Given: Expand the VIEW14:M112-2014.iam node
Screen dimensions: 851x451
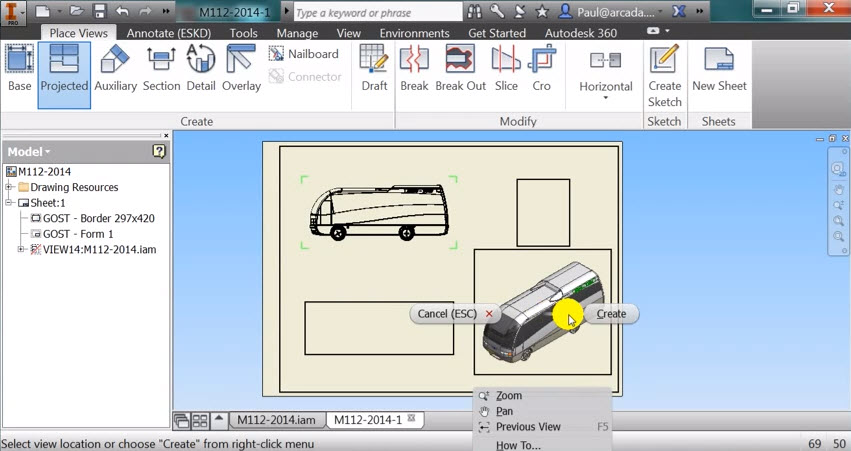Looking at the screenshot, I should click(x=21, y=250).
